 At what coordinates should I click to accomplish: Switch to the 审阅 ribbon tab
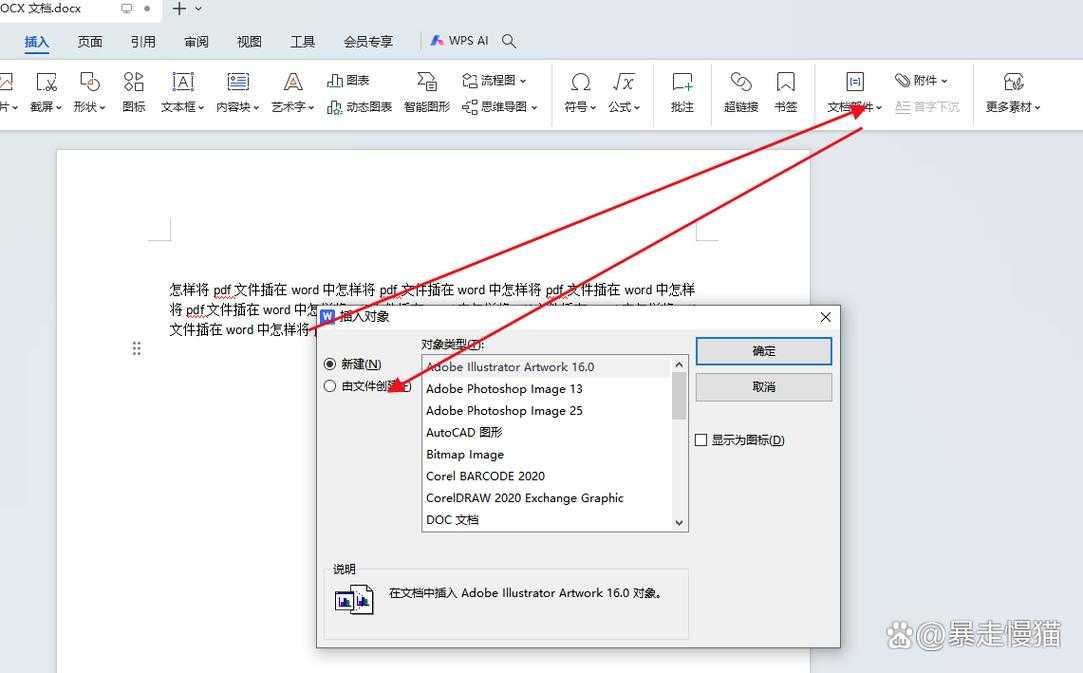pos(196,41)
